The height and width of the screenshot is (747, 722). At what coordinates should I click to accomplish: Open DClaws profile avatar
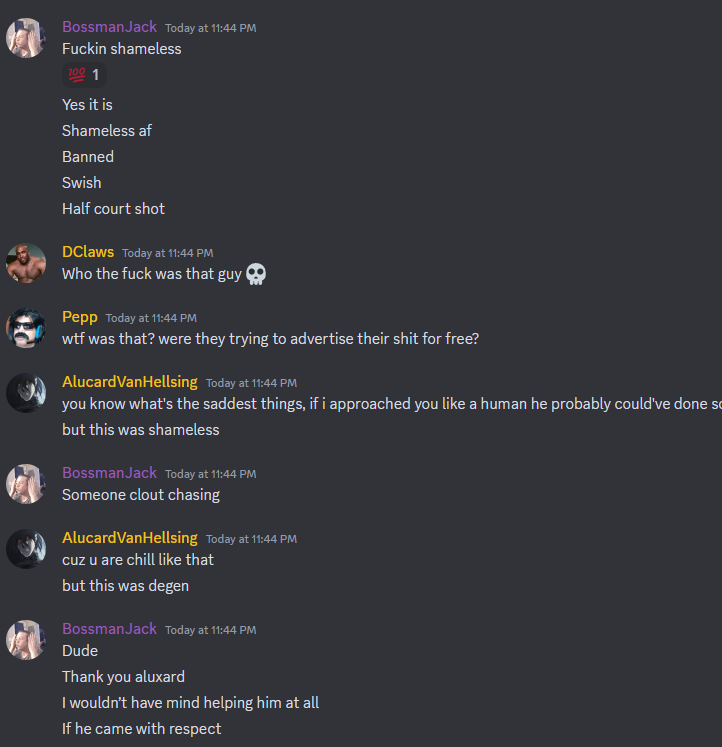tap(26, 263)
